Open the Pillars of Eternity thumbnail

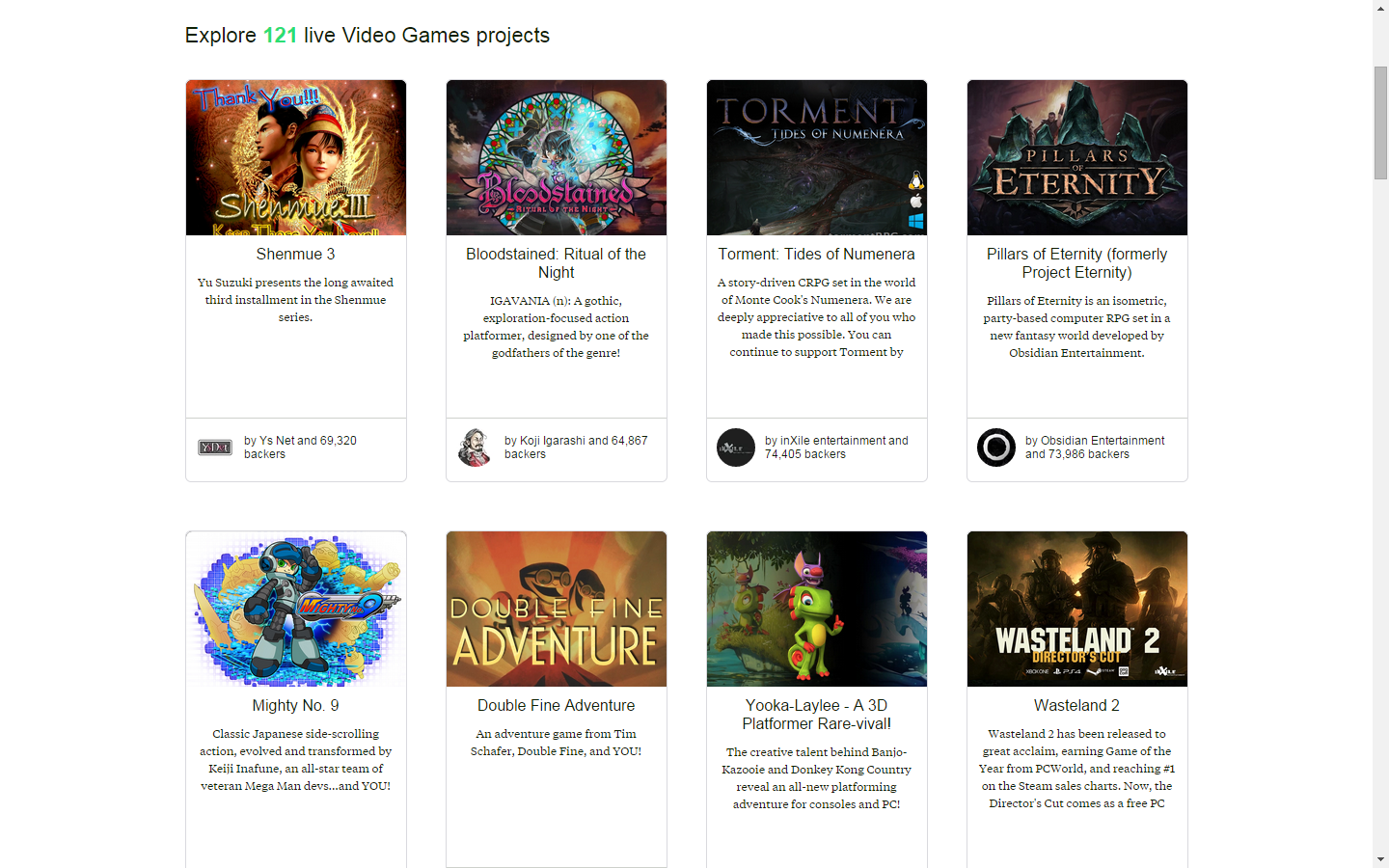pos(1077,157)
